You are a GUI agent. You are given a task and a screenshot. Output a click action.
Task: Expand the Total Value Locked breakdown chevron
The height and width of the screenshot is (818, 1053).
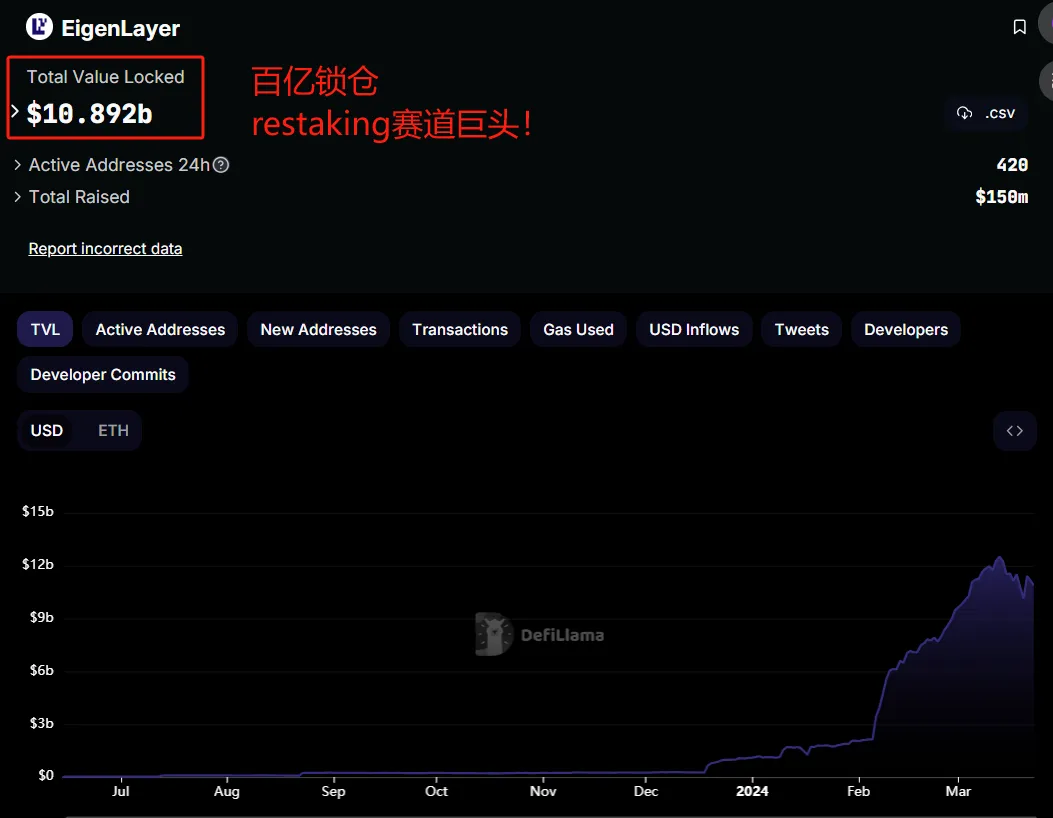(15, 111)
